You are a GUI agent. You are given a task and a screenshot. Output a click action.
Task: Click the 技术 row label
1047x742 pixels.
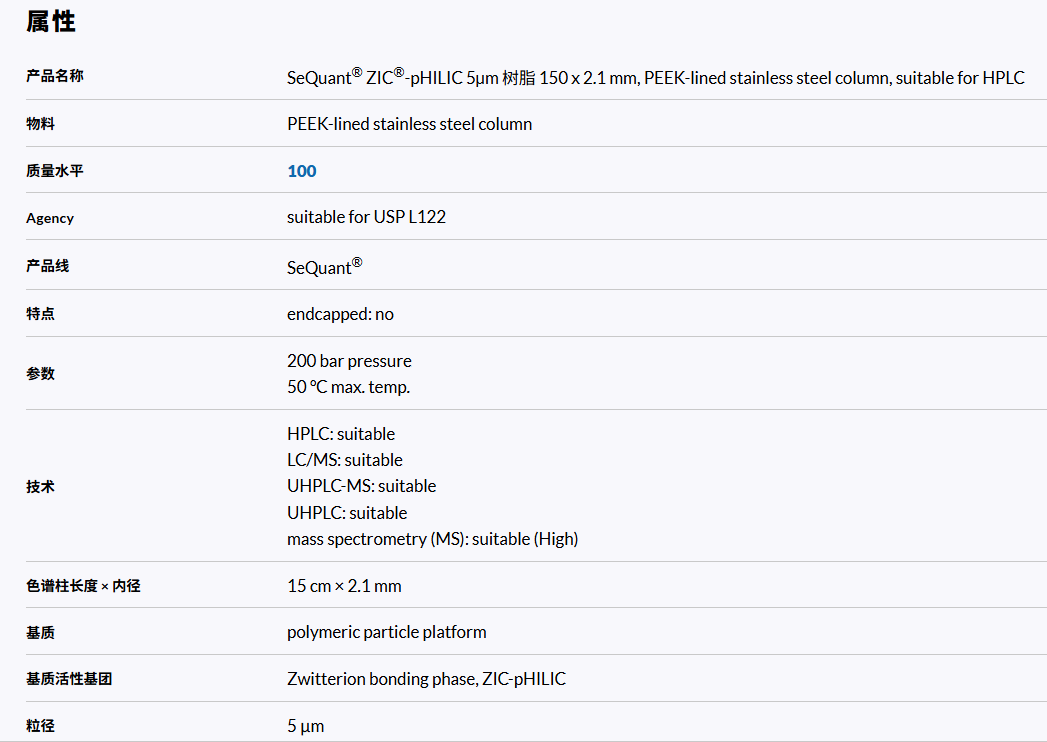(x=40, y=487)
